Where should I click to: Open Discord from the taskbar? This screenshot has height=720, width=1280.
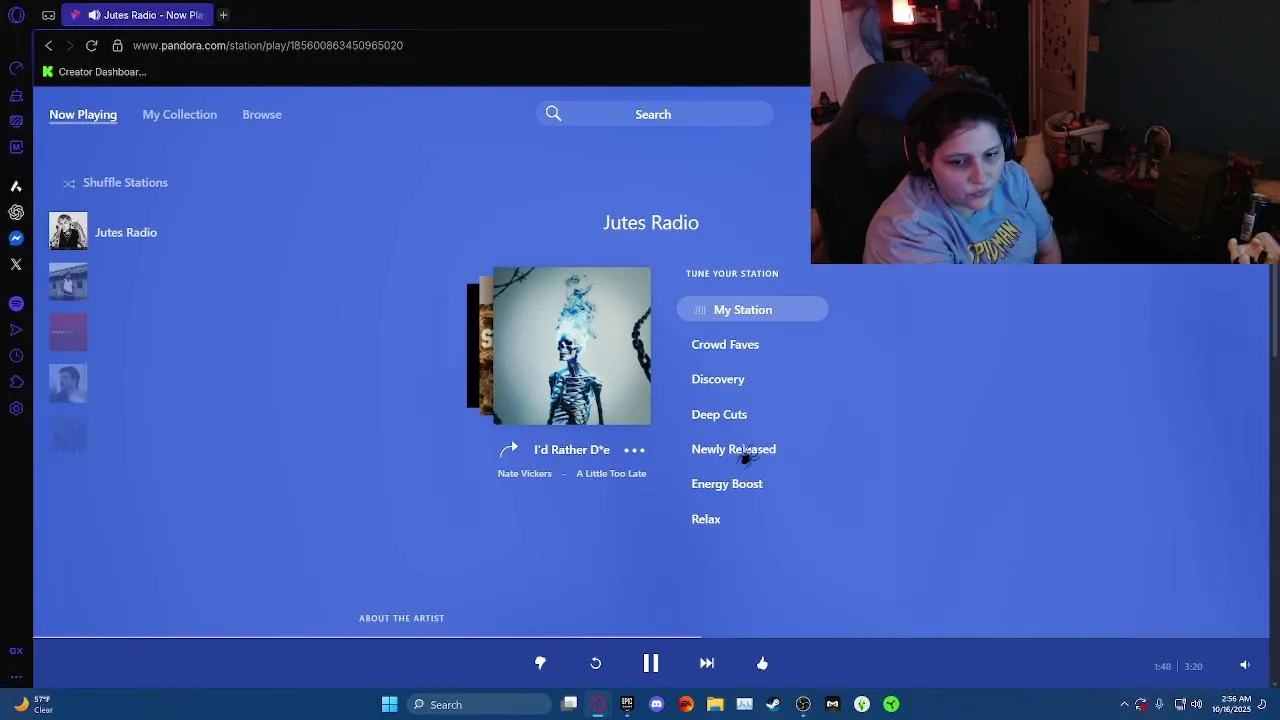tap(656, 704)
